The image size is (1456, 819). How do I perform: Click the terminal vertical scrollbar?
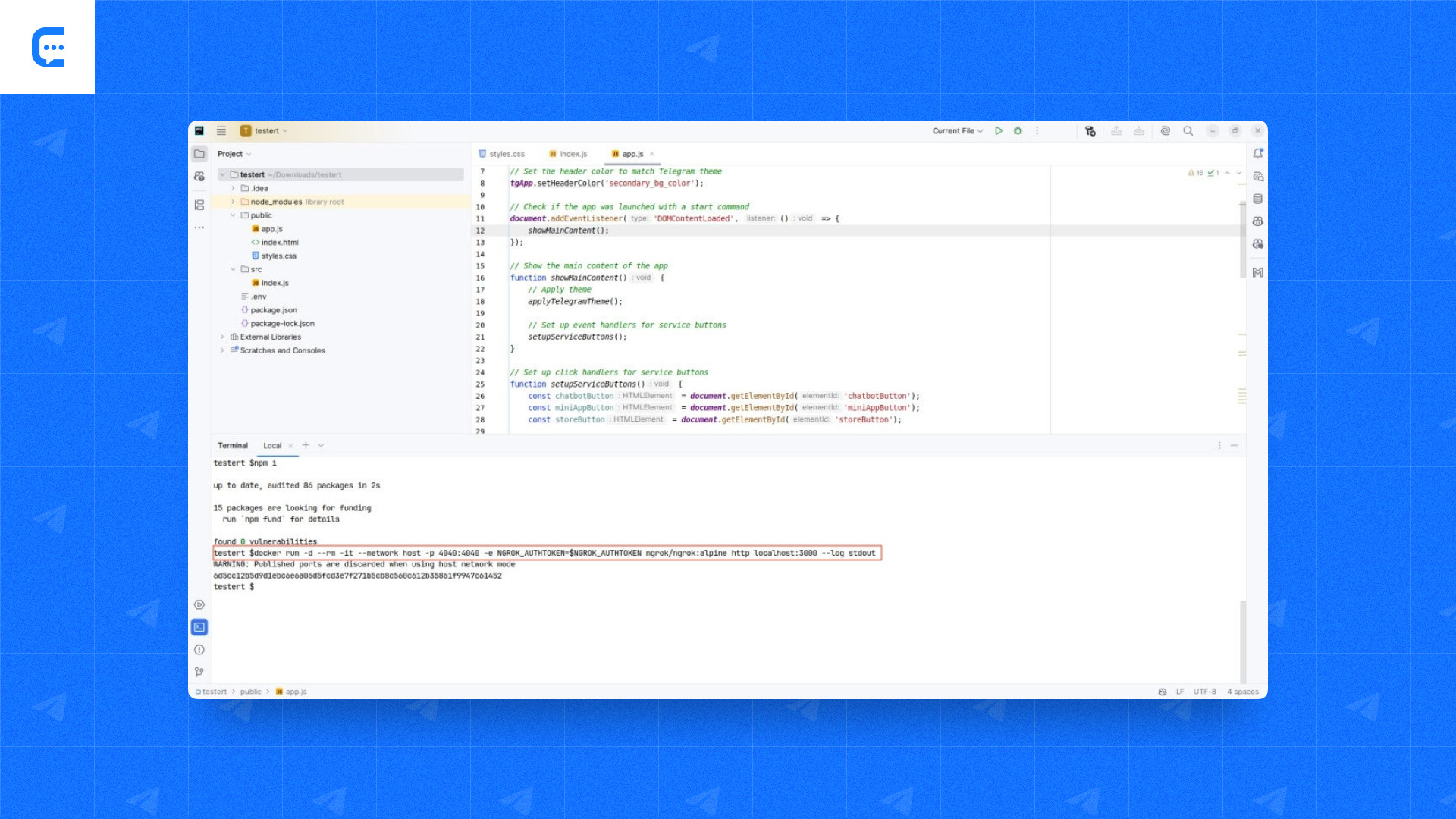pos(1242,642)
